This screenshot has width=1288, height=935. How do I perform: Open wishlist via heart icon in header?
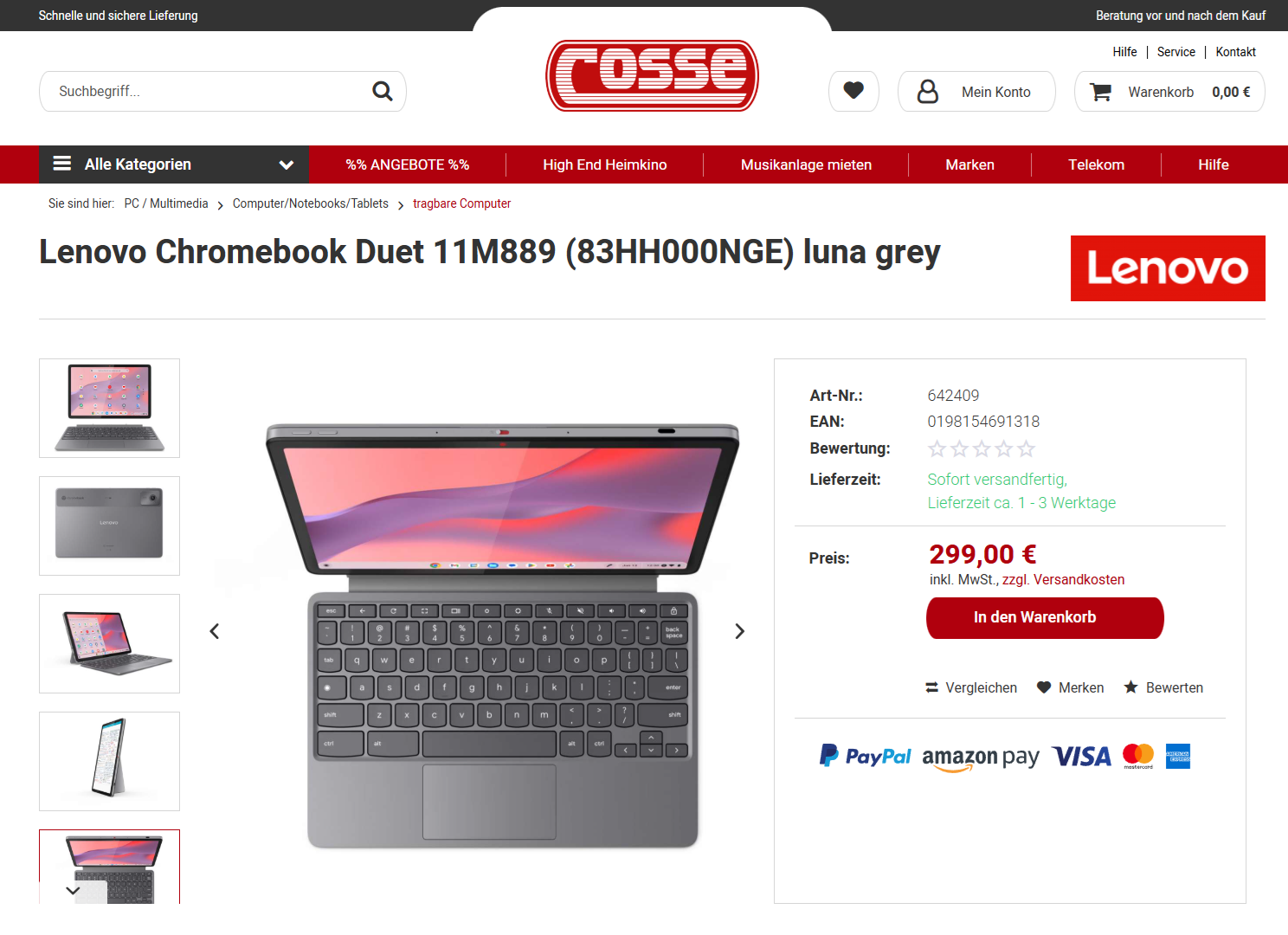853,91
